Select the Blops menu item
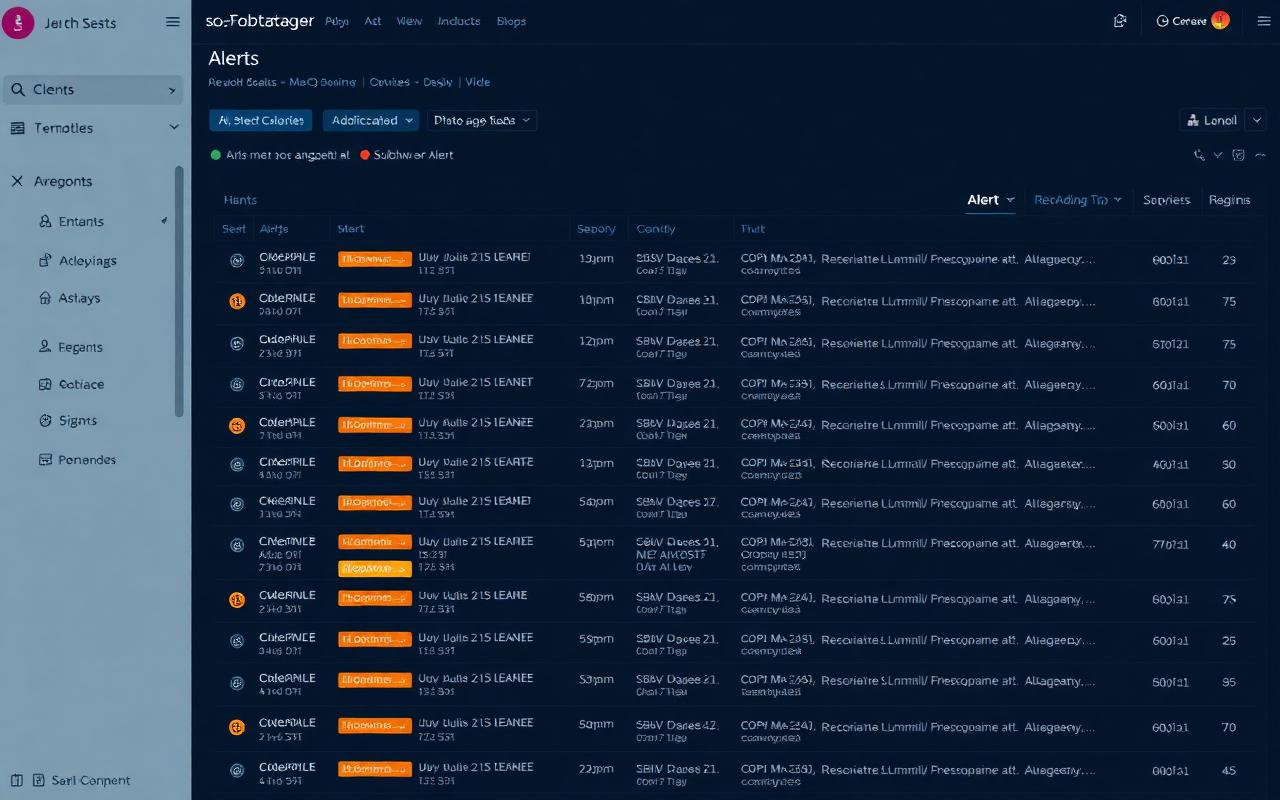Image resolution: width=1280 pixels, height=800 pixels. click(511, 21)
